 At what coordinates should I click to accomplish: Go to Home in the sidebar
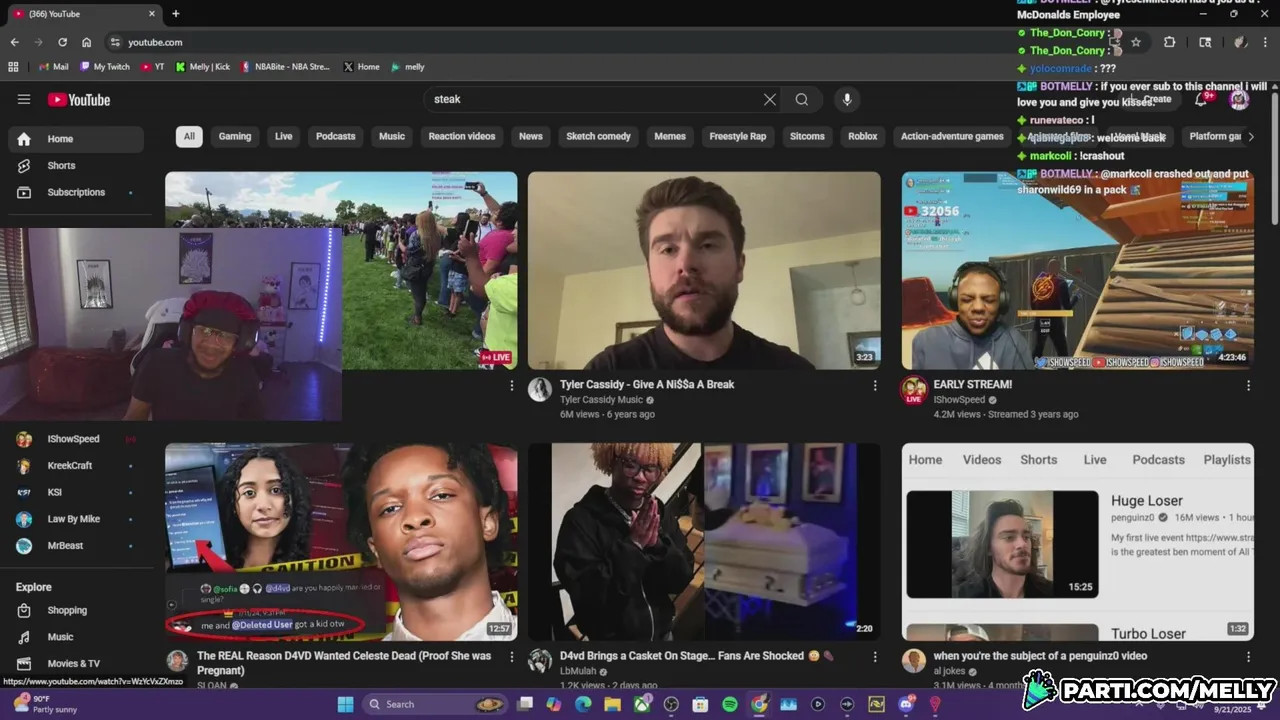tap(76, 139)
